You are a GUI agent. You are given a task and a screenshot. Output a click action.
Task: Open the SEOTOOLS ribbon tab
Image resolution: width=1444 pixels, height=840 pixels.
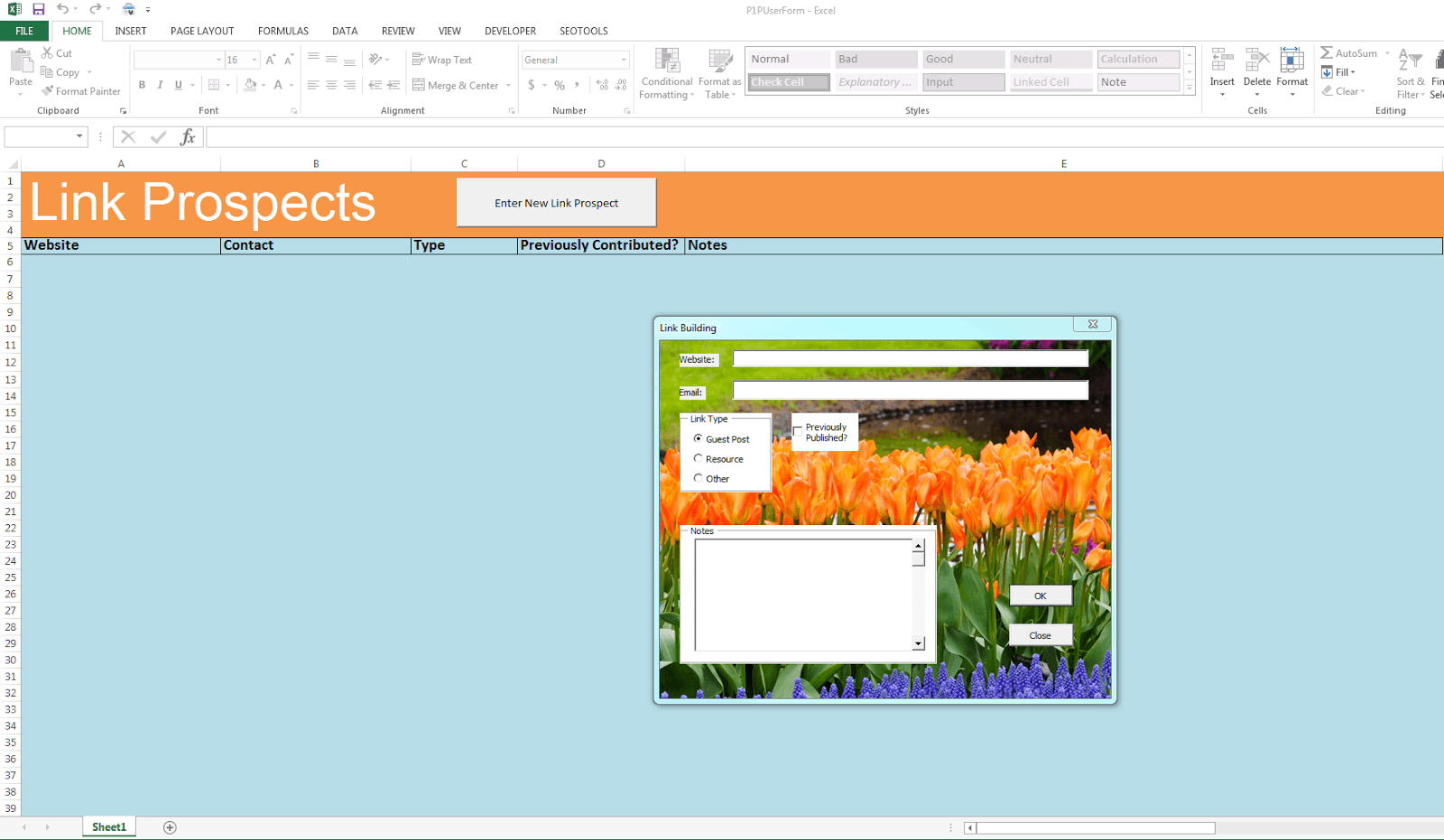(583, 31)
